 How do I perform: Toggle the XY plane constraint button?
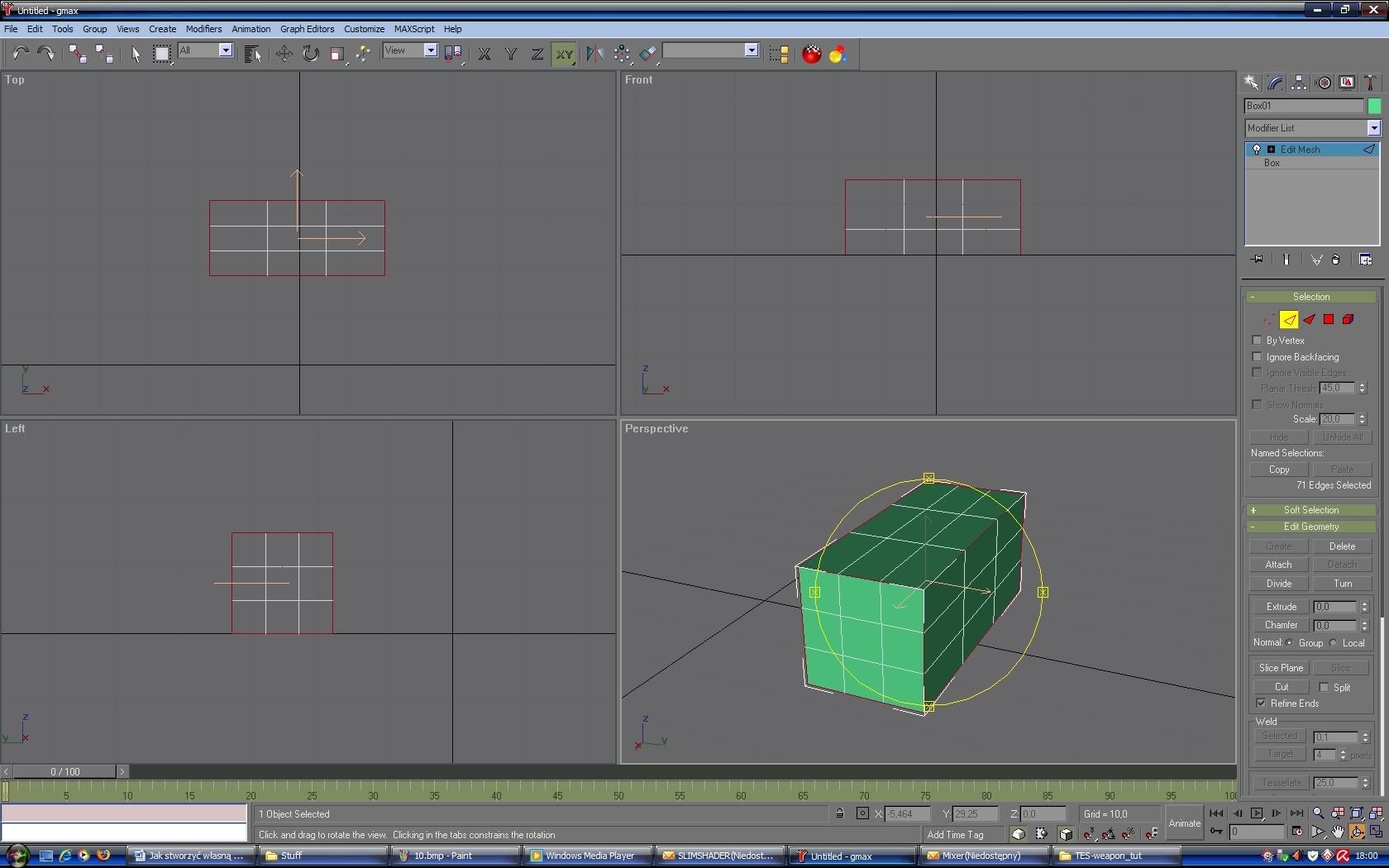tap(564, 54)
